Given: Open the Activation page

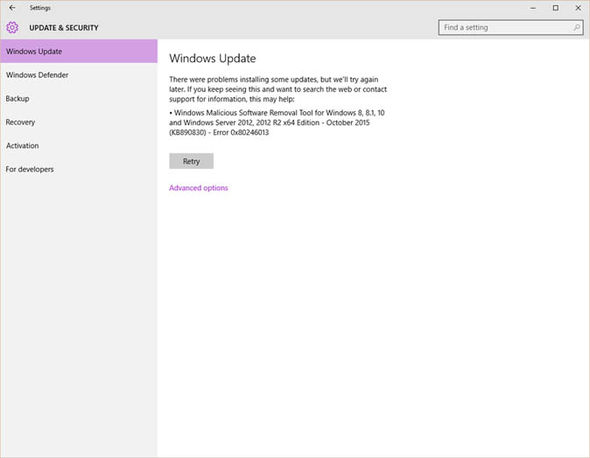Looking at the screenshot, I should tap(79, 146).
